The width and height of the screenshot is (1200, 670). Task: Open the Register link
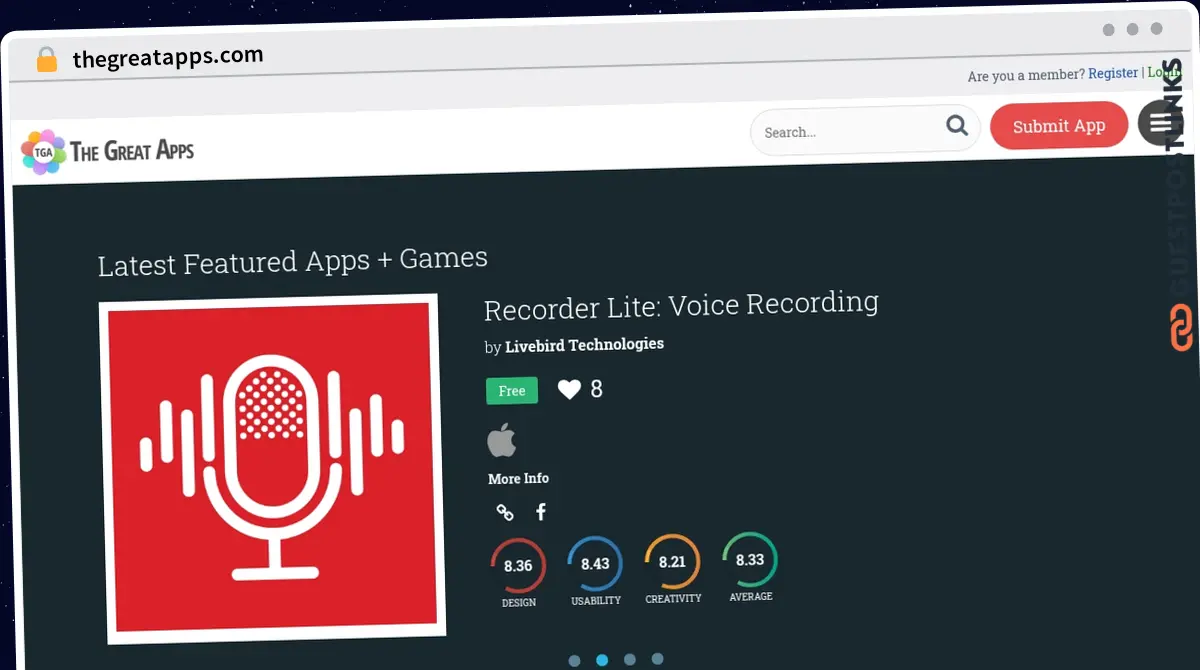(1113, 73)
